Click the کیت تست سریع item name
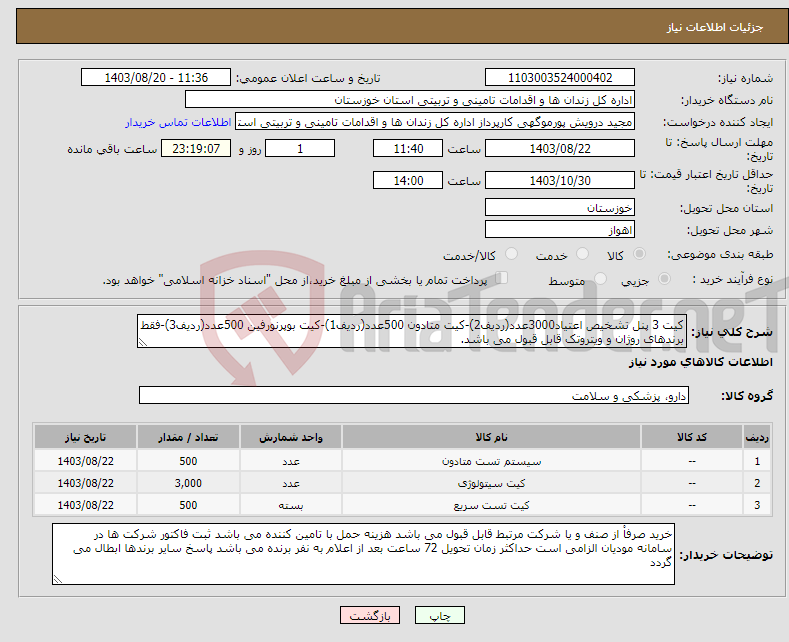This screenshot has width=789, height=642. point(491,506)
